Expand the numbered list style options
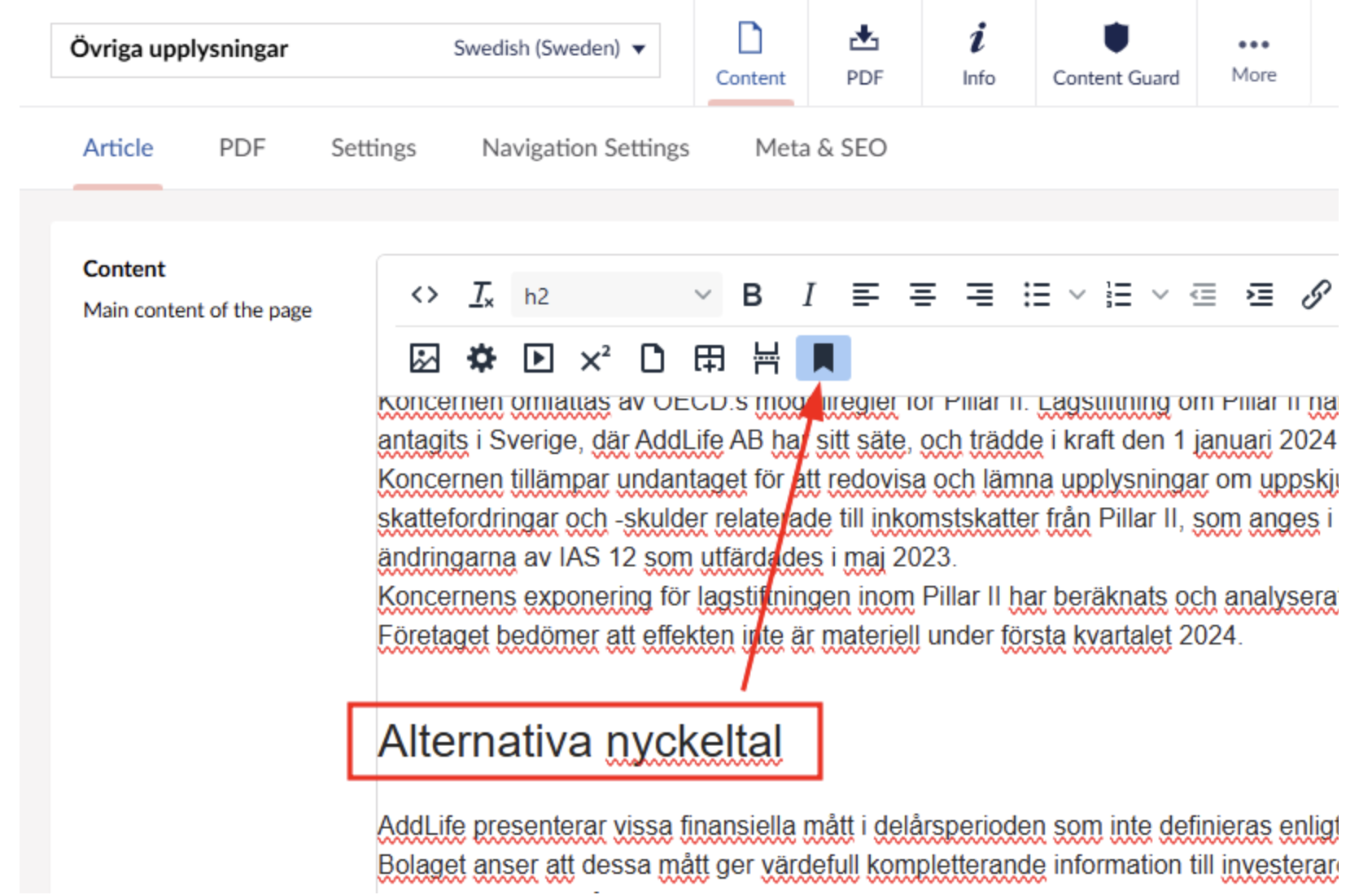Screen dimensions: 1372x895 point(1160,295)
